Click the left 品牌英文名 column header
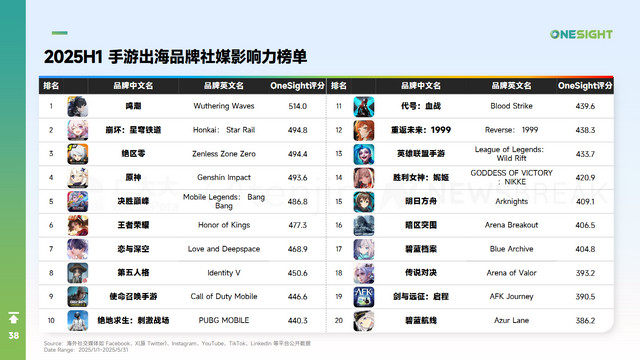 [x=224, y=86]
